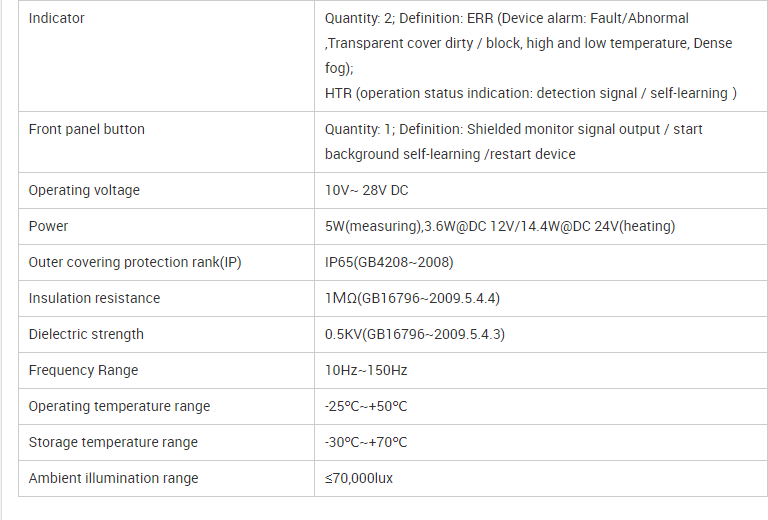Click the 1MΩ(GB16796~2009.5.4.4) value
Viewport: 768px width, 520px height.
coord(412,298)
